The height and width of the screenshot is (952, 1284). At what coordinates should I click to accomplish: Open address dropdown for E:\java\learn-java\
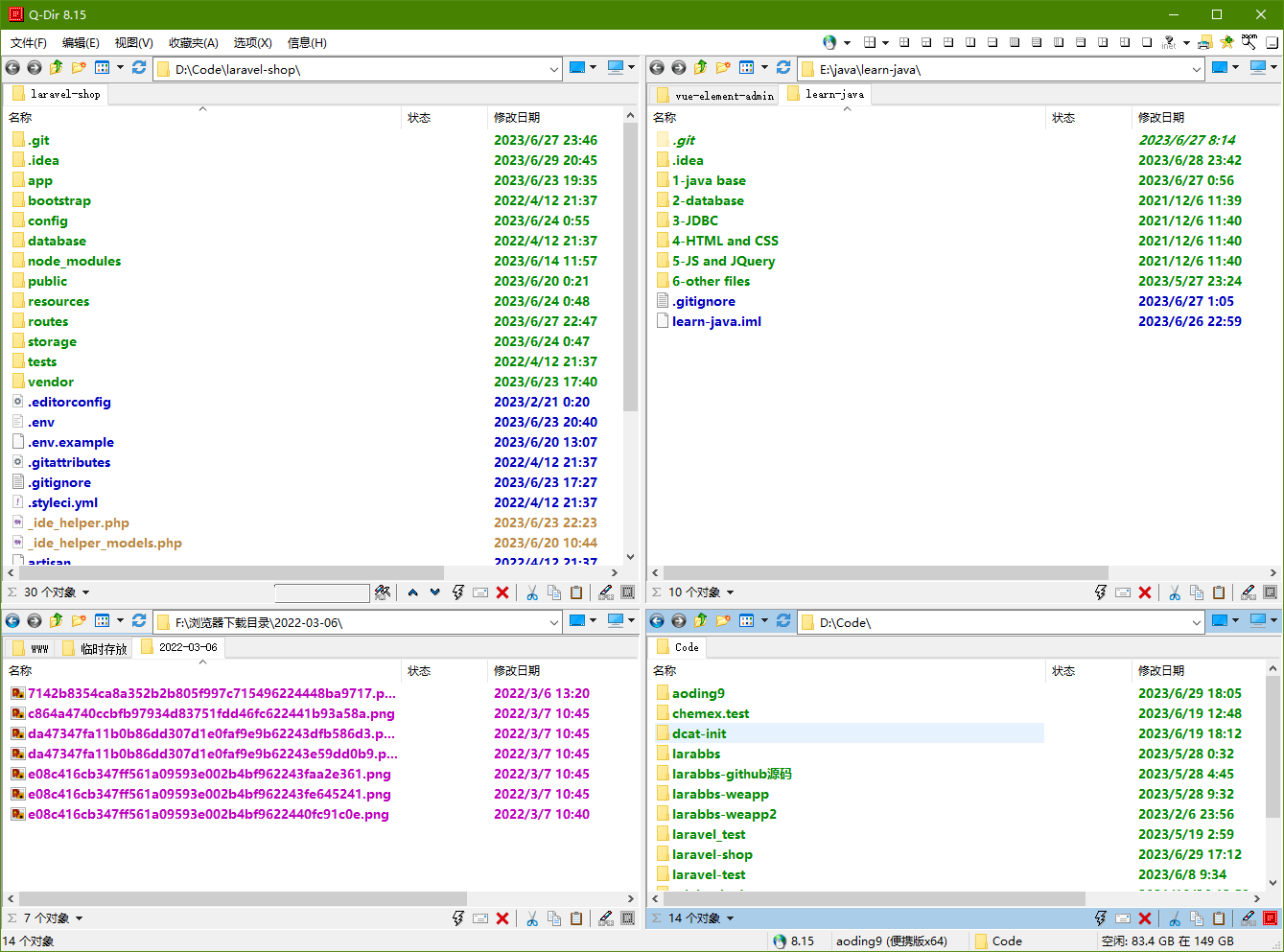[x=1197, y=69]
